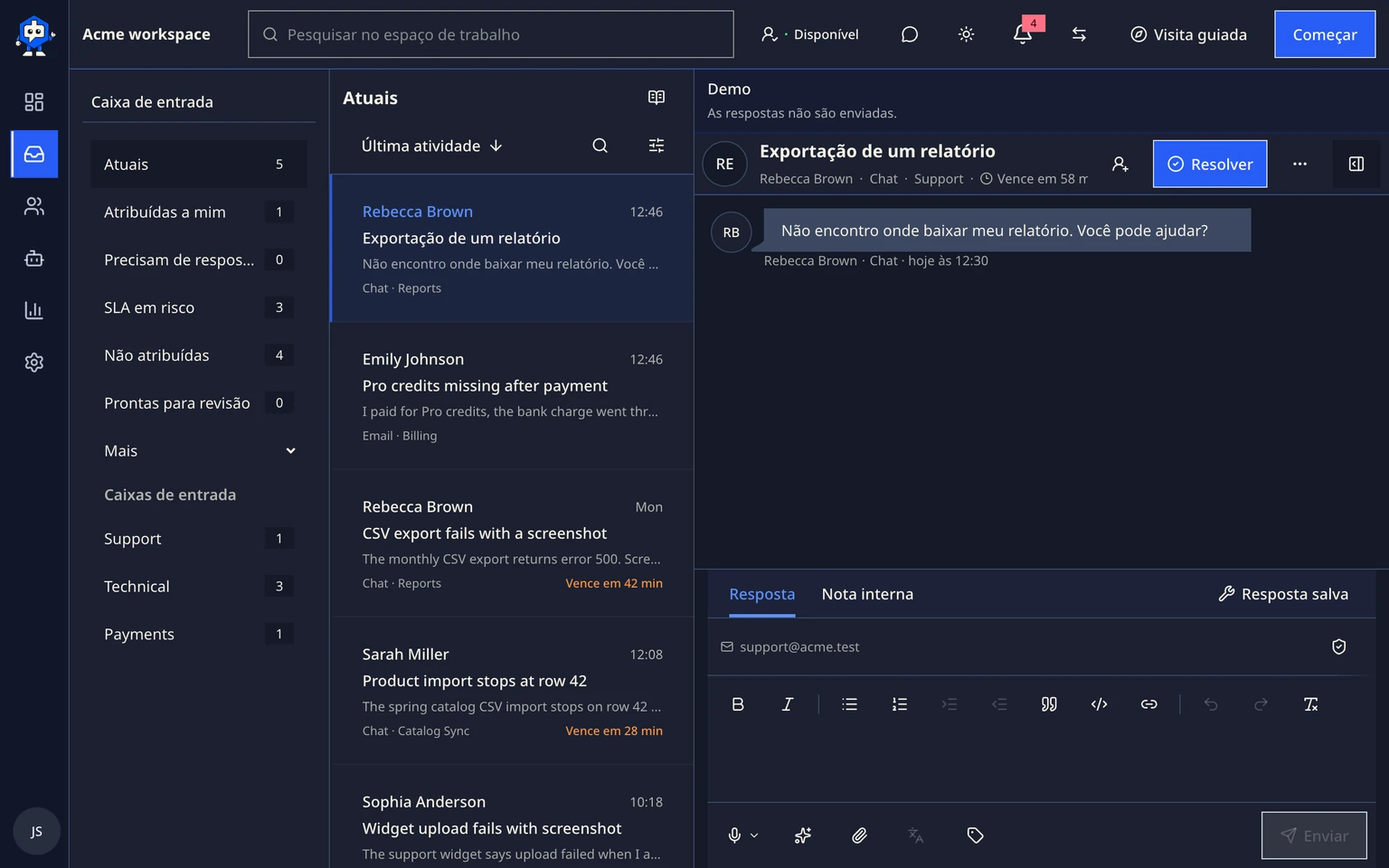Expand the Mais section in the inbox menu

[x=199, y=451]
